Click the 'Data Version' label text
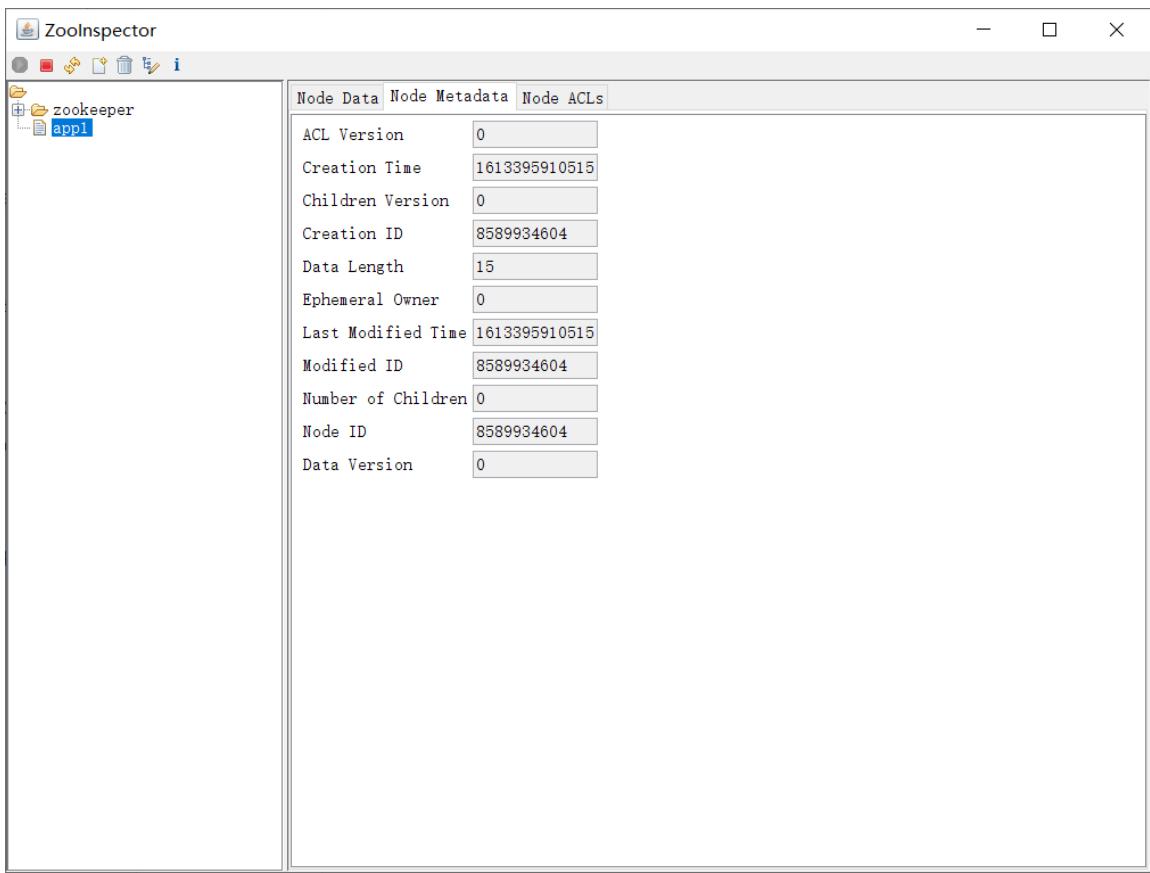The height and width of the screenshot is (873, 1150). [x=357, y=465]
